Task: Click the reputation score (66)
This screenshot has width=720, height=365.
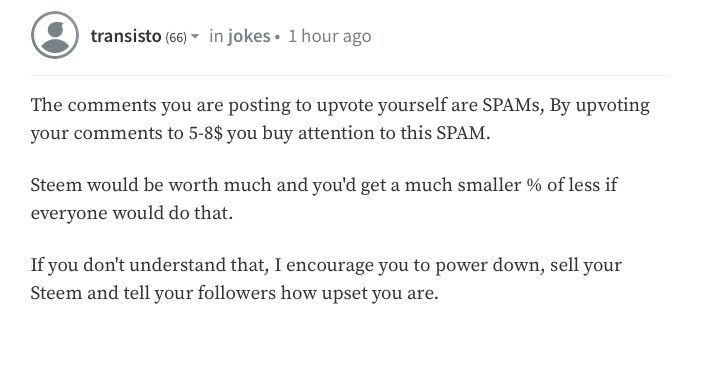Action: coord(176,37)
